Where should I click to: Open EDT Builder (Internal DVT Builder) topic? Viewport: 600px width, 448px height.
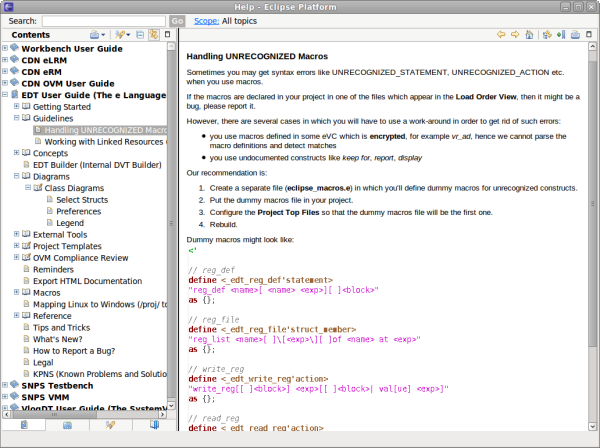[x=97, y=165]
